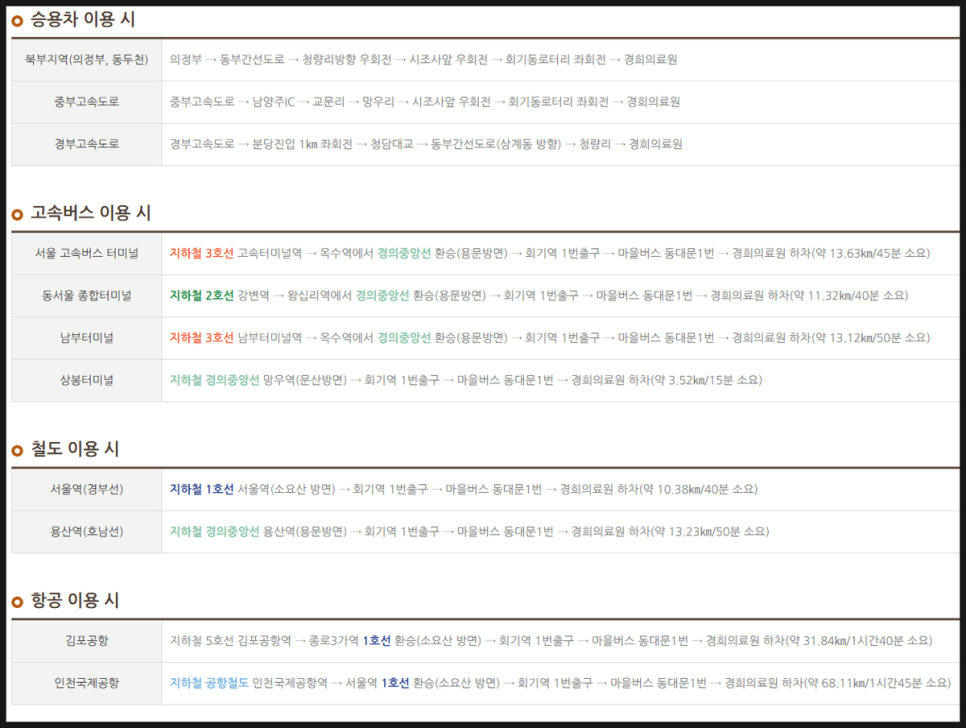Click 용산역(용문방면) in the 용산역 route
Screen dimensions: 966x728
click(x=305, y=532)
